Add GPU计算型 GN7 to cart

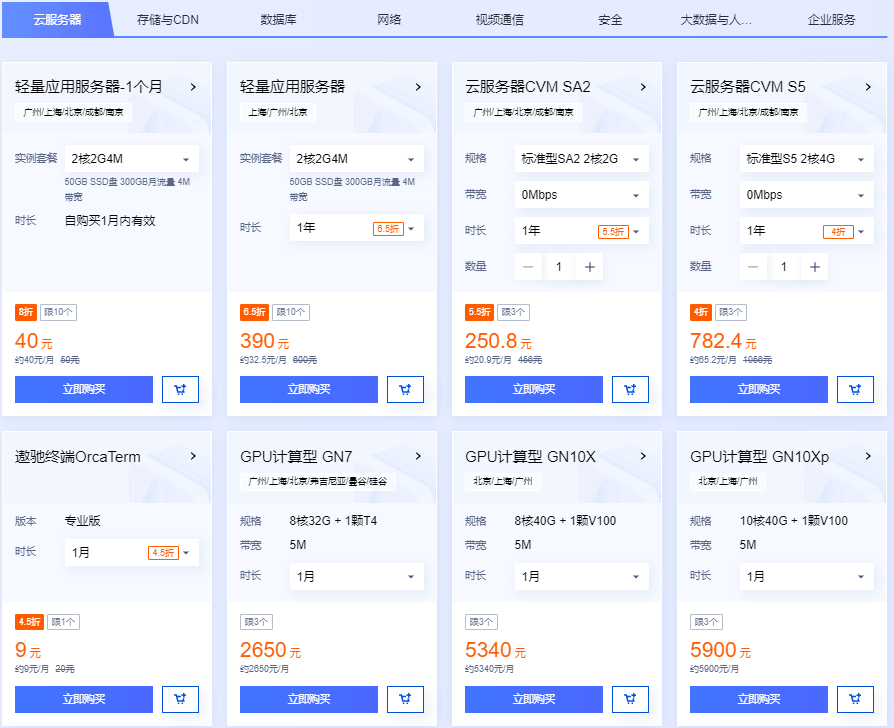tap(405, 699)
